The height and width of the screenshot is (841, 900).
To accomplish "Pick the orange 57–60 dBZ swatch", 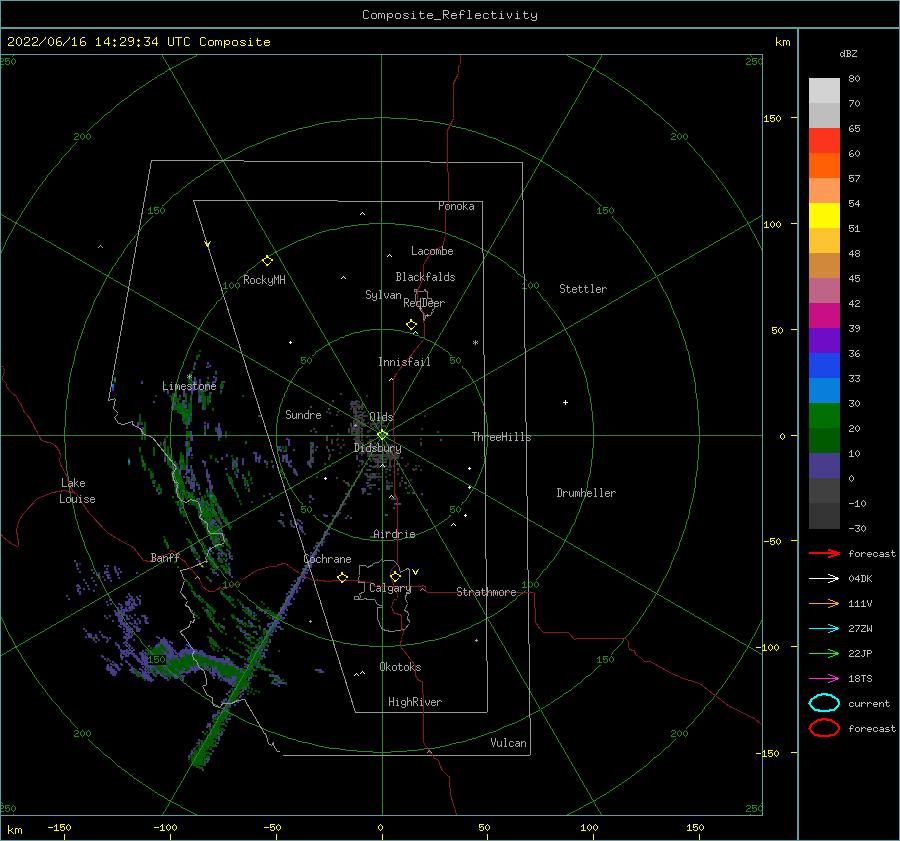I will click(x=824, y=166).
